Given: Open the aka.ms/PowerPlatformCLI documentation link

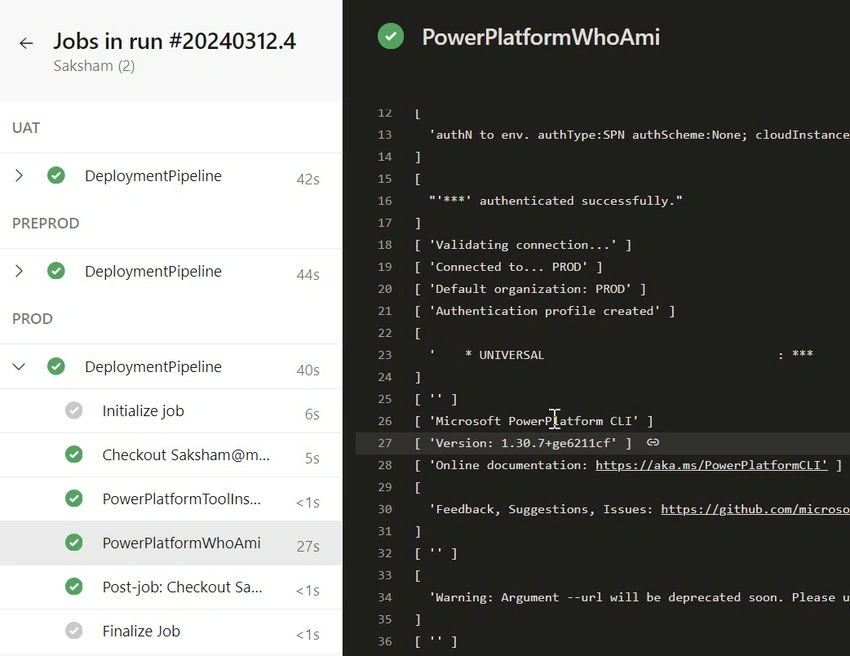Looking at the screenshot, I should coord(711,465).
